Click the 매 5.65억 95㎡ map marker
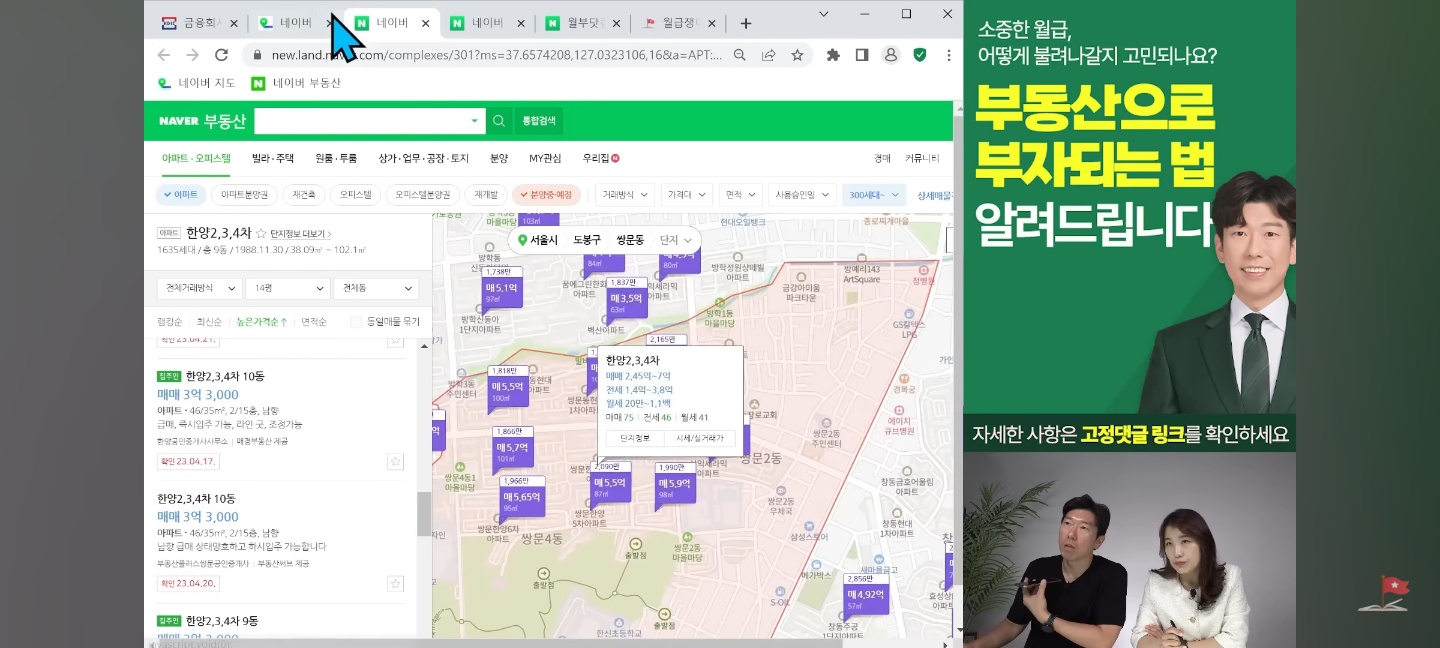This screenshot has height=648, width=1440. point(522,498)
